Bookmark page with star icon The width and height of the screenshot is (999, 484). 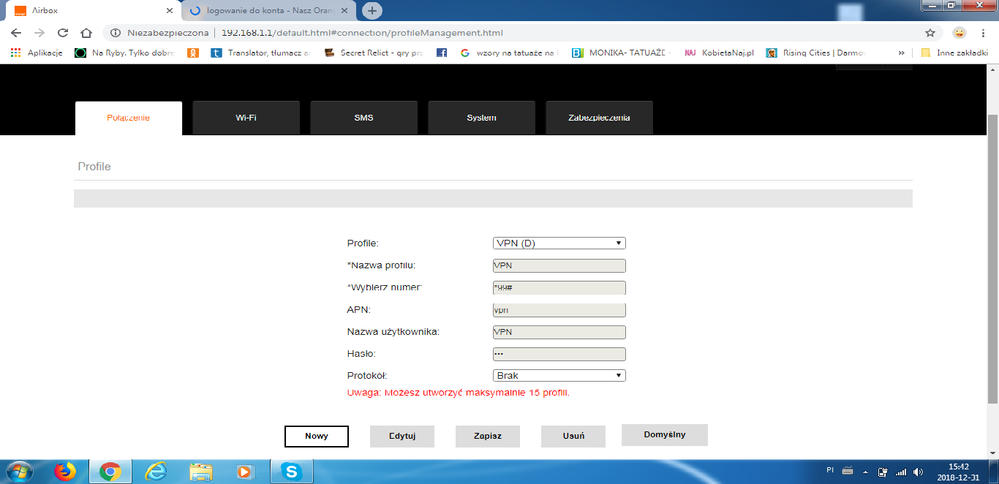(x=930, y=32)
